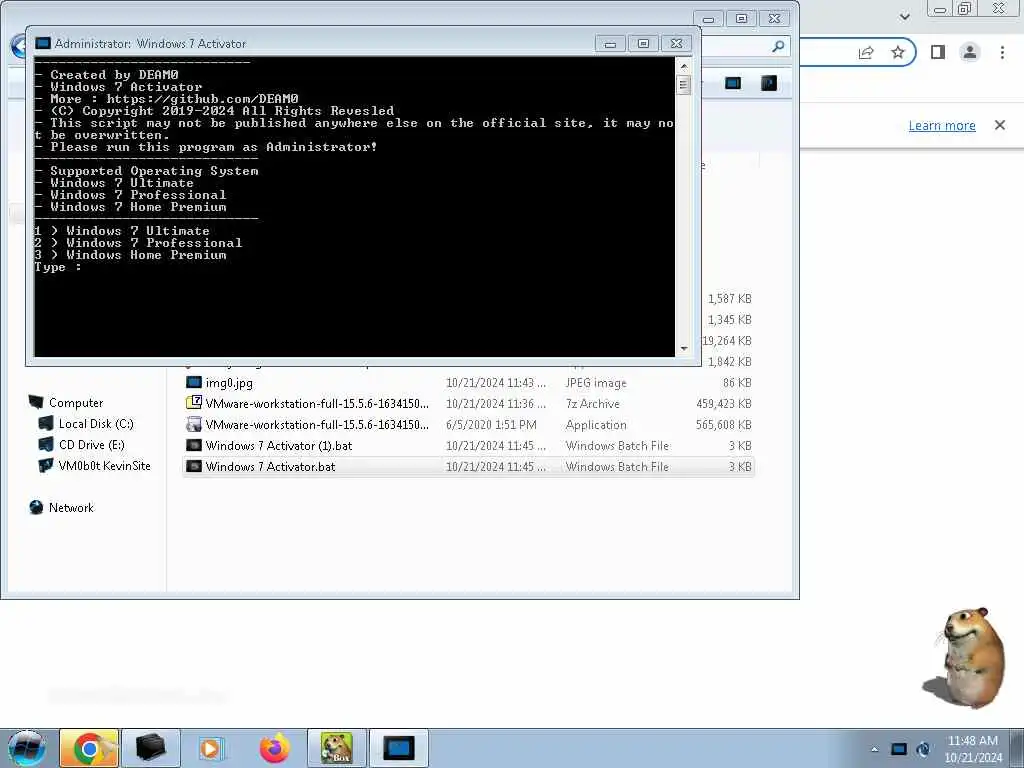Click Explorer search magnifier icon

(x=778, y=46)
